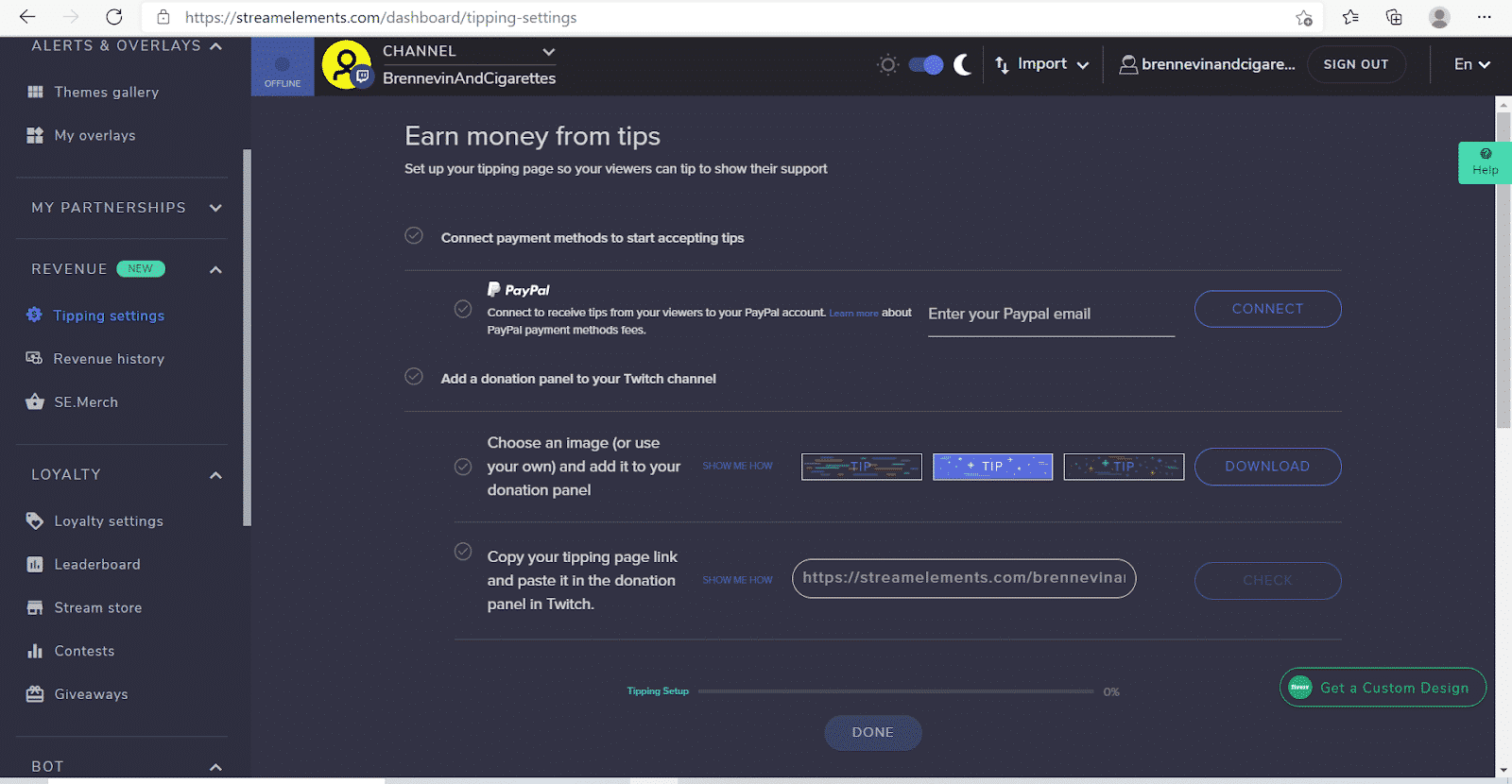Click SHOW ME HOW beside Choose an image
This screenshot has height=784, width=1512.
point(737,466)
